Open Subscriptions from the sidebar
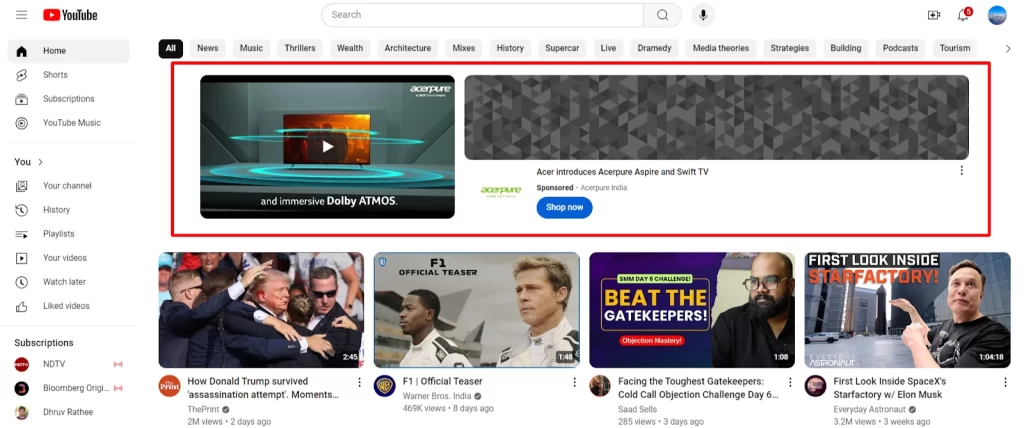The image size is (1024, 428). click(69, 99)
